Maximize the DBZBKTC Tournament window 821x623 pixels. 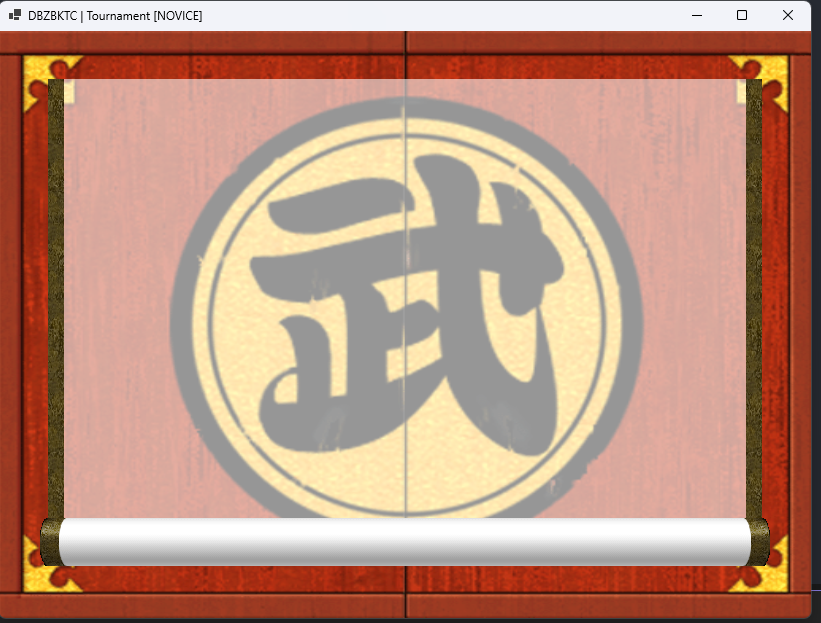coord(741,15)
